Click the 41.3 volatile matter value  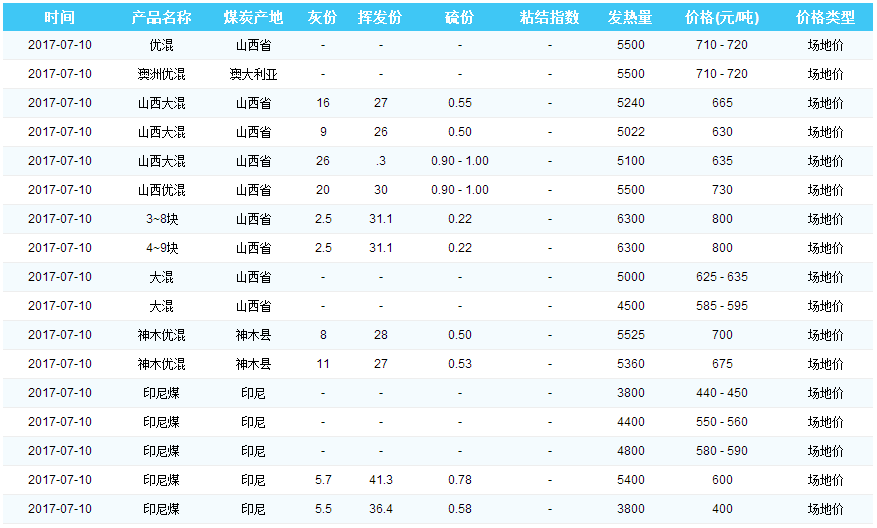coord(381,480)
